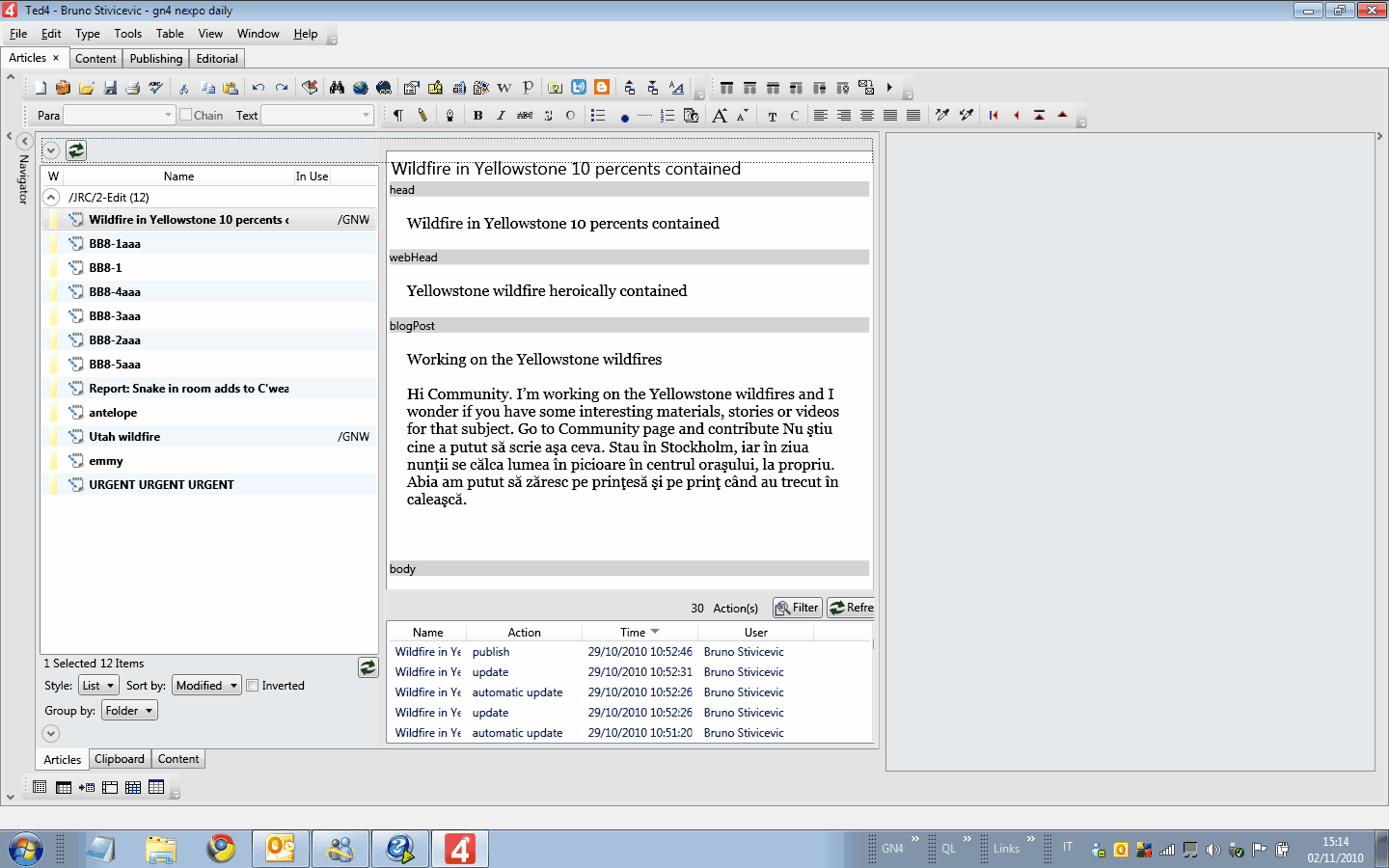Screen dimensions: 1389x868
Task: Open the Group by Folder dropdown
Action: pyautogui.click(x=129, y=711)
